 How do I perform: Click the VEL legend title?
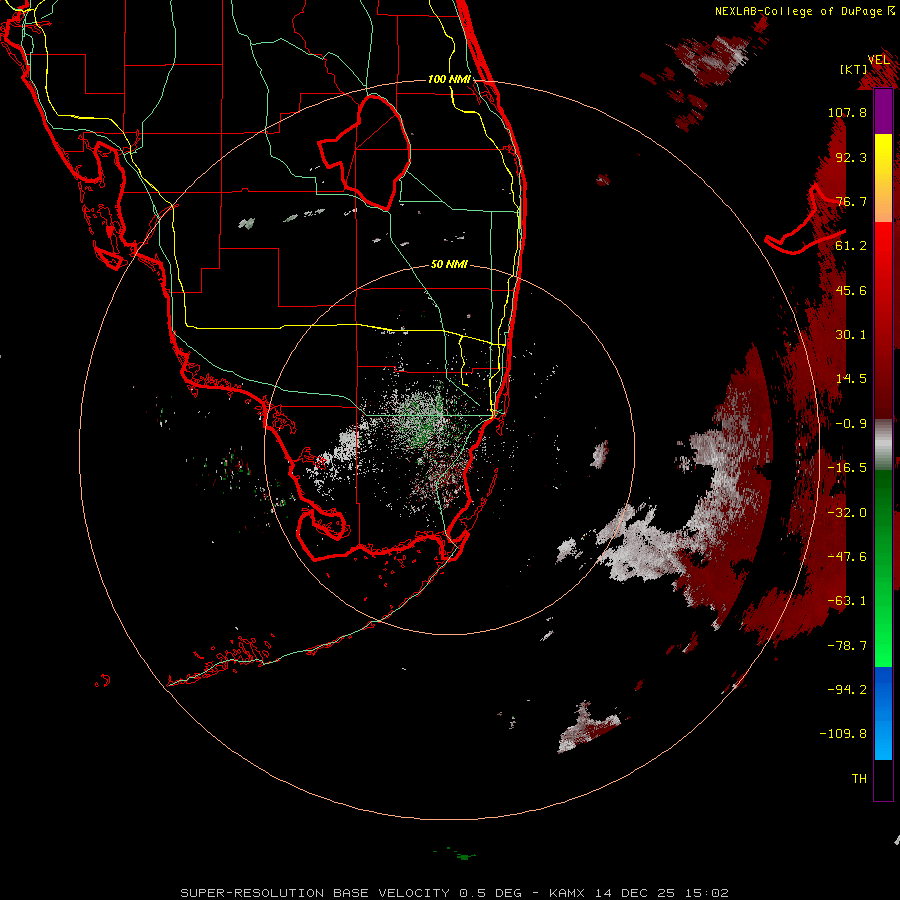coord(878,60)
